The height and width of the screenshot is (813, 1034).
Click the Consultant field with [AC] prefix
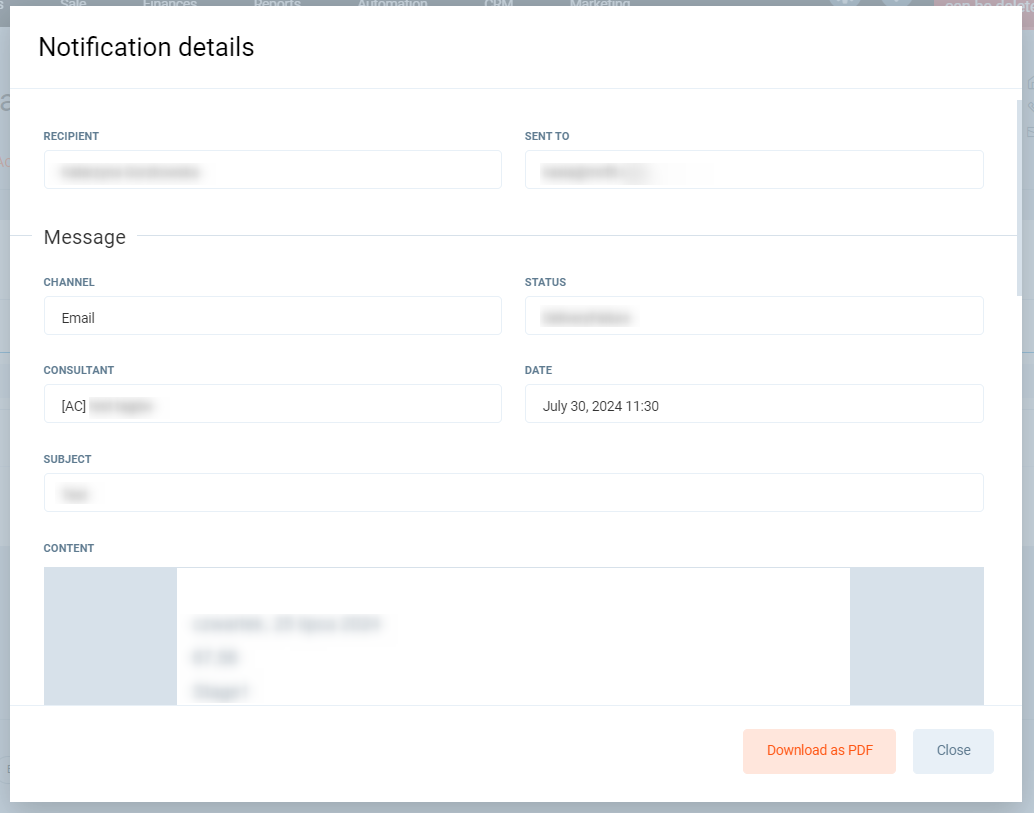(x=272, y=404)
